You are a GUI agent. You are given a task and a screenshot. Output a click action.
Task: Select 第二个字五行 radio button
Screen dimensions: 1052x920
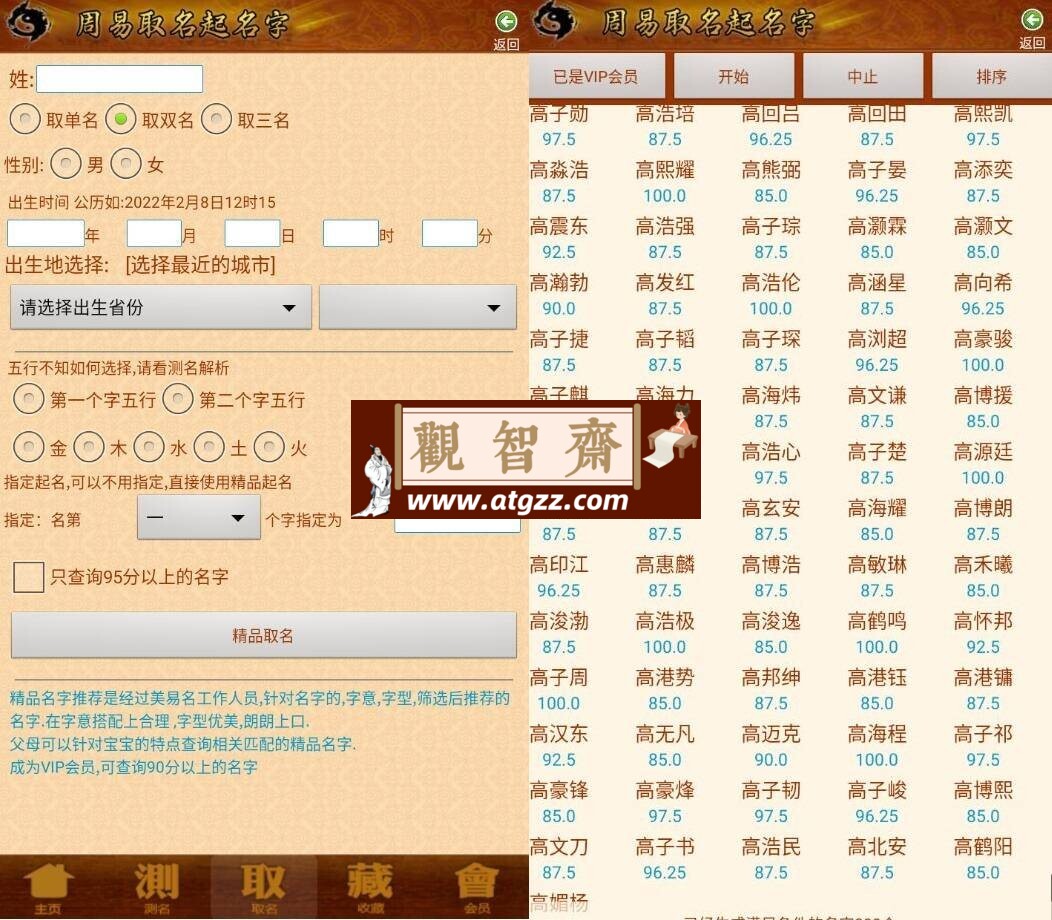[x=178, y=399]
